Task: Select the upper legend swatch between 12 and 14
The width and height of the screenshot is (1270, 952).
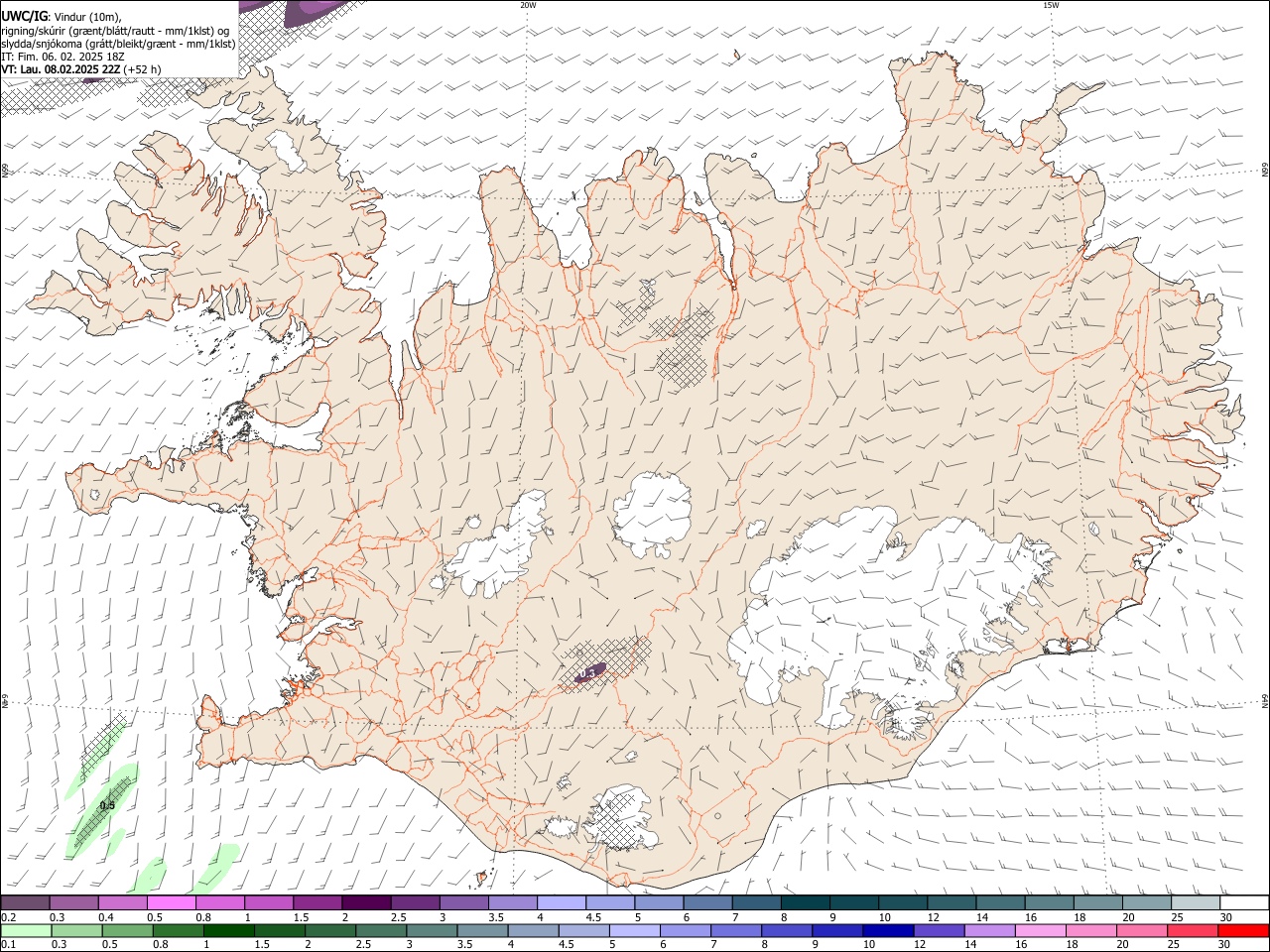Action: point(951,902)
